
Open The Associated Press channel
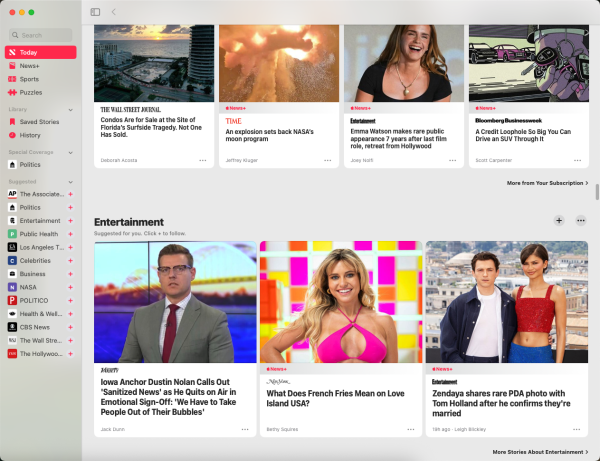pos(36,194)
